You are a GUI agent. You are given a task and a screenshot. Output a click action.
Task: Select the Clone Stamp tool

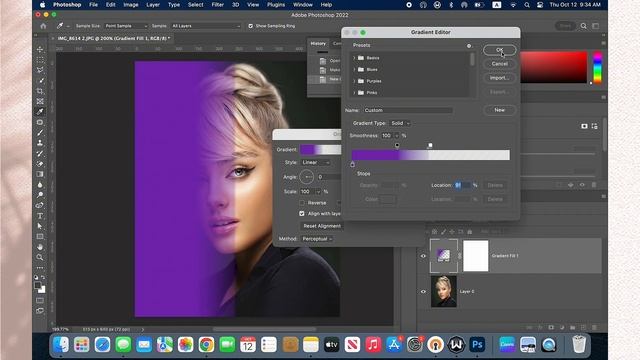point(40,143)
